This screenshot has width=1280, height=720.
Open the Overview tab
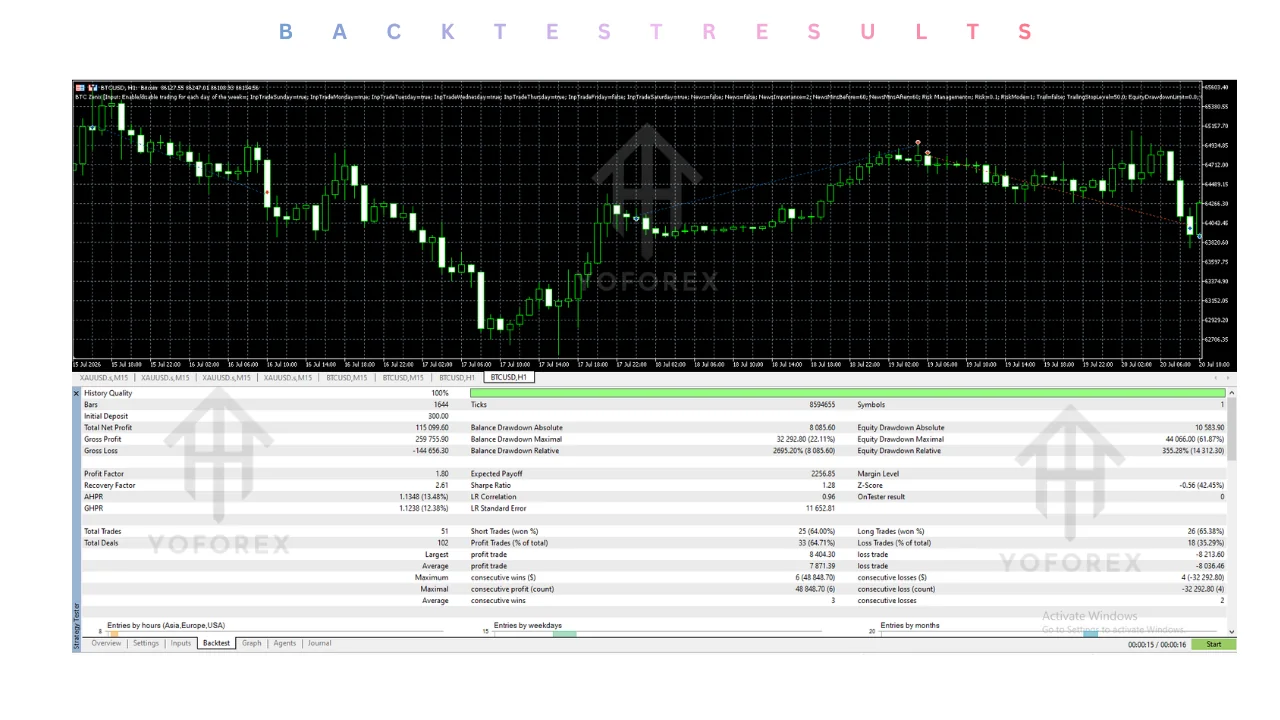(107, 644)
